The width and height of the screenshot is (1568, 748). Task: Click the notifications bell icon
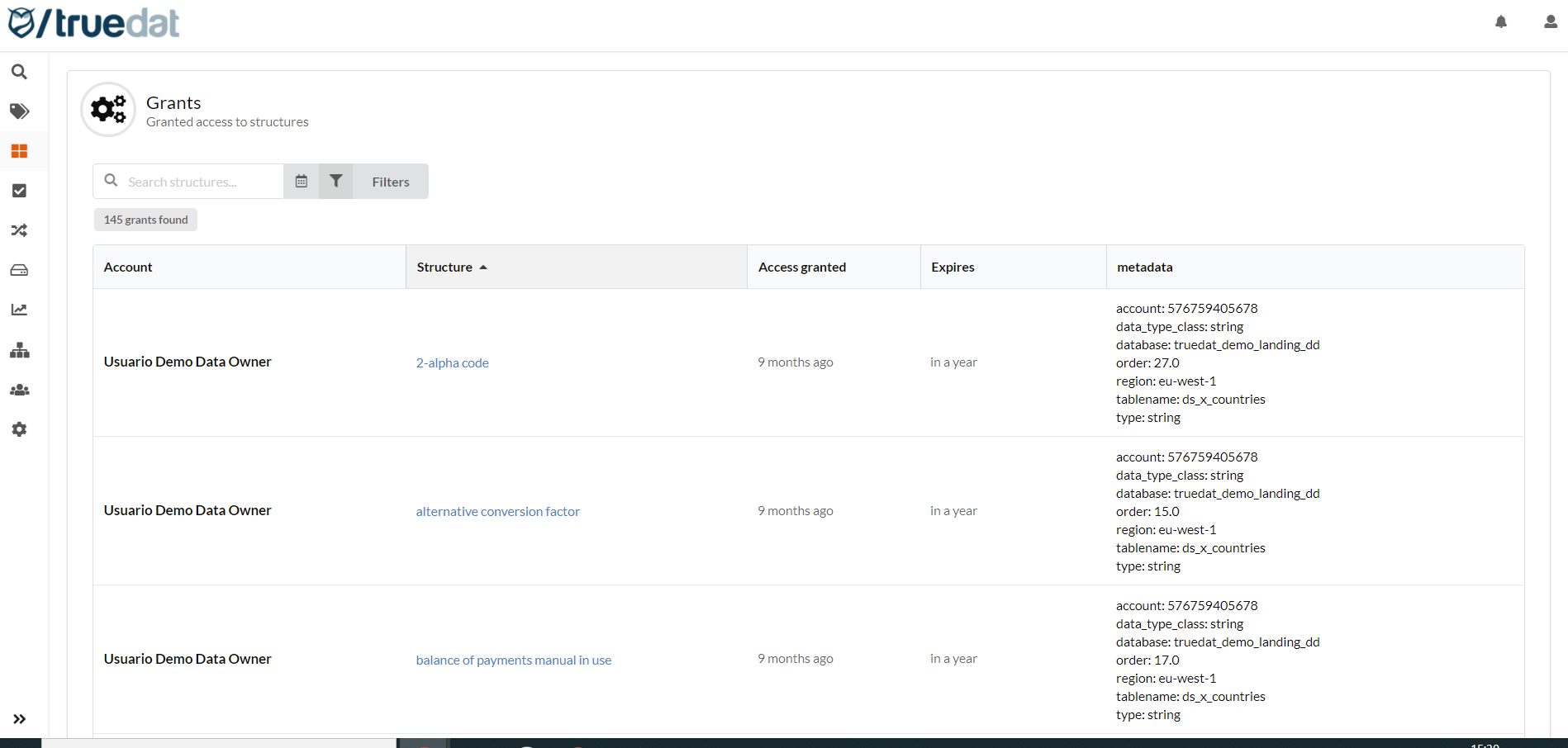[x=1501, y=22]
